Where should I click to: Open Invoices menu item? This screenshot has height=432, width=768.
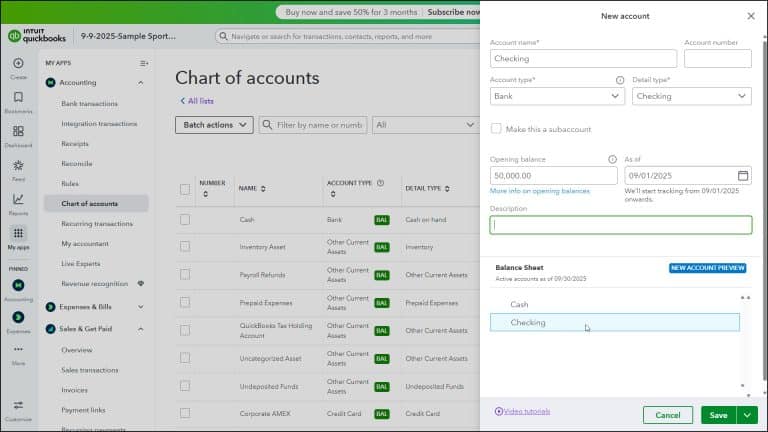[74, 390]
